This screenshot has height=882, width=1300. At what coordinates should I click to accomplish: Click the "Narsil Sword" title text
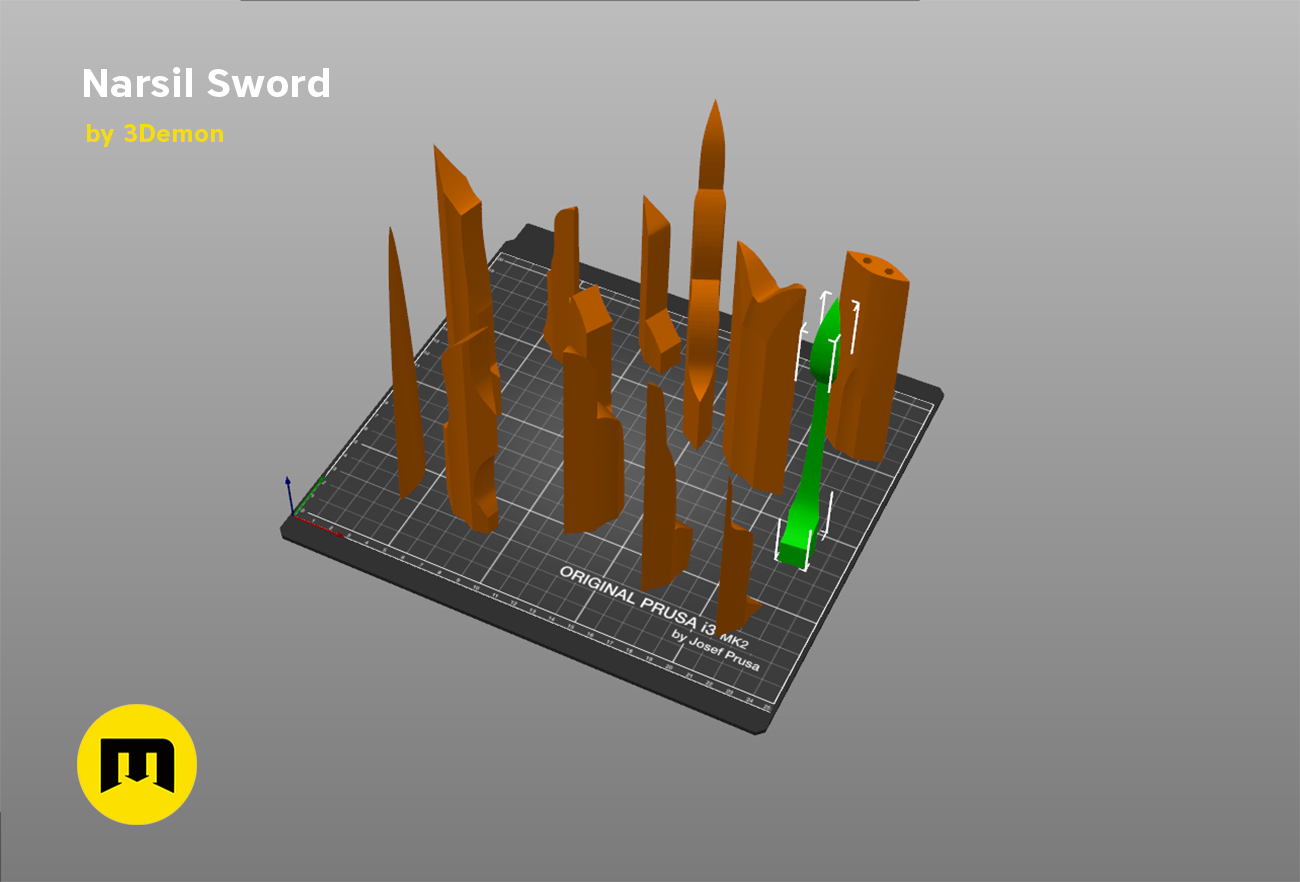[x=206, y=84]
